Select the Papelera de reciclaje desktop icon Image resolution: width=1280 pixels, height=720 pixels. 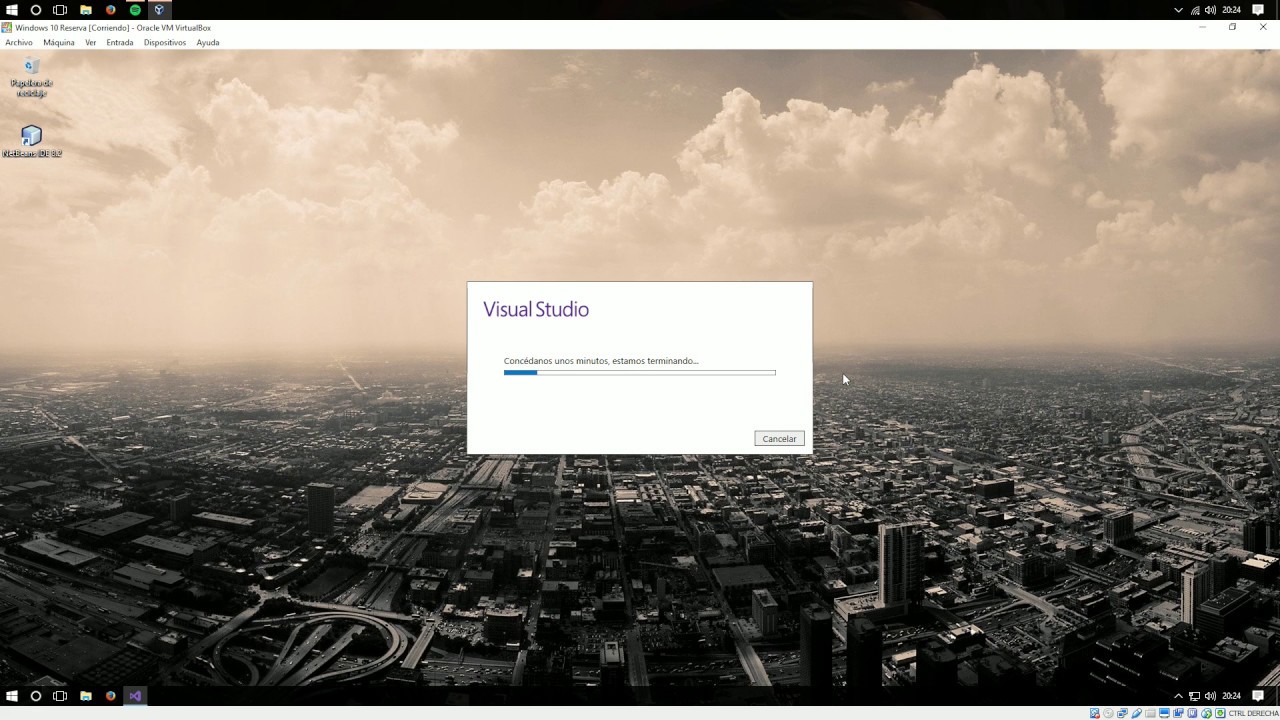31,78
